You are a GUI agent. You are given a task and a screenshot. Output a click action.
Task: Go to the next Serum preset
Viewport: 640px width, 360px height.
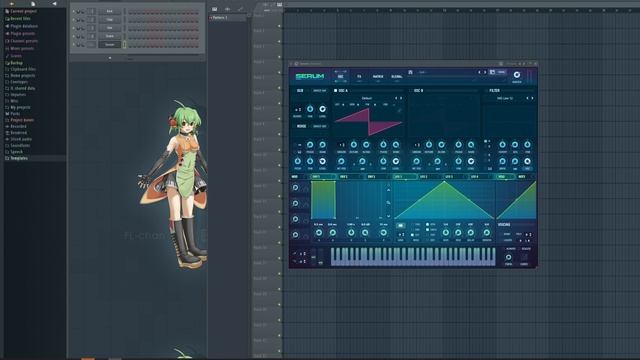click(x=485, y=72)
